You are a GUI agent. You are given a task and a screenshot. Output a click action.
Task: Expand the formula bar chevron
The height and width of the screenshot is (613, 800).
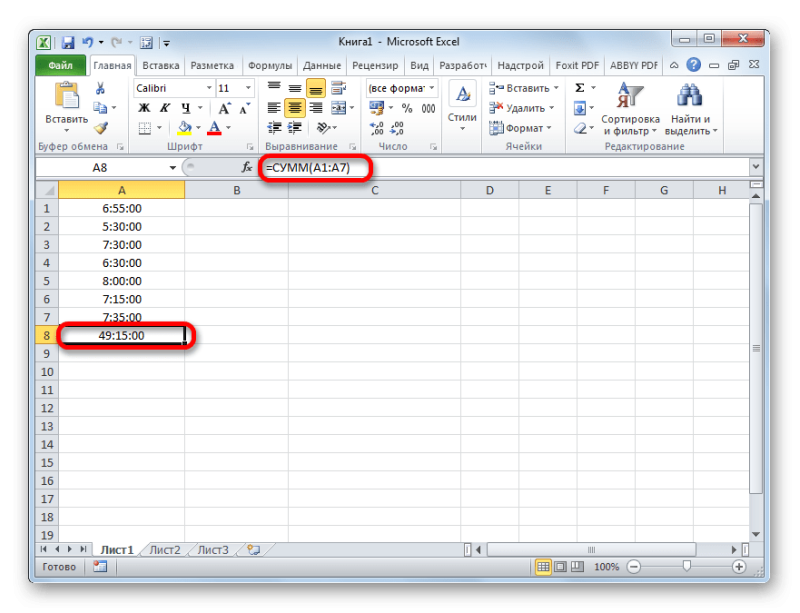pos(756,167)
